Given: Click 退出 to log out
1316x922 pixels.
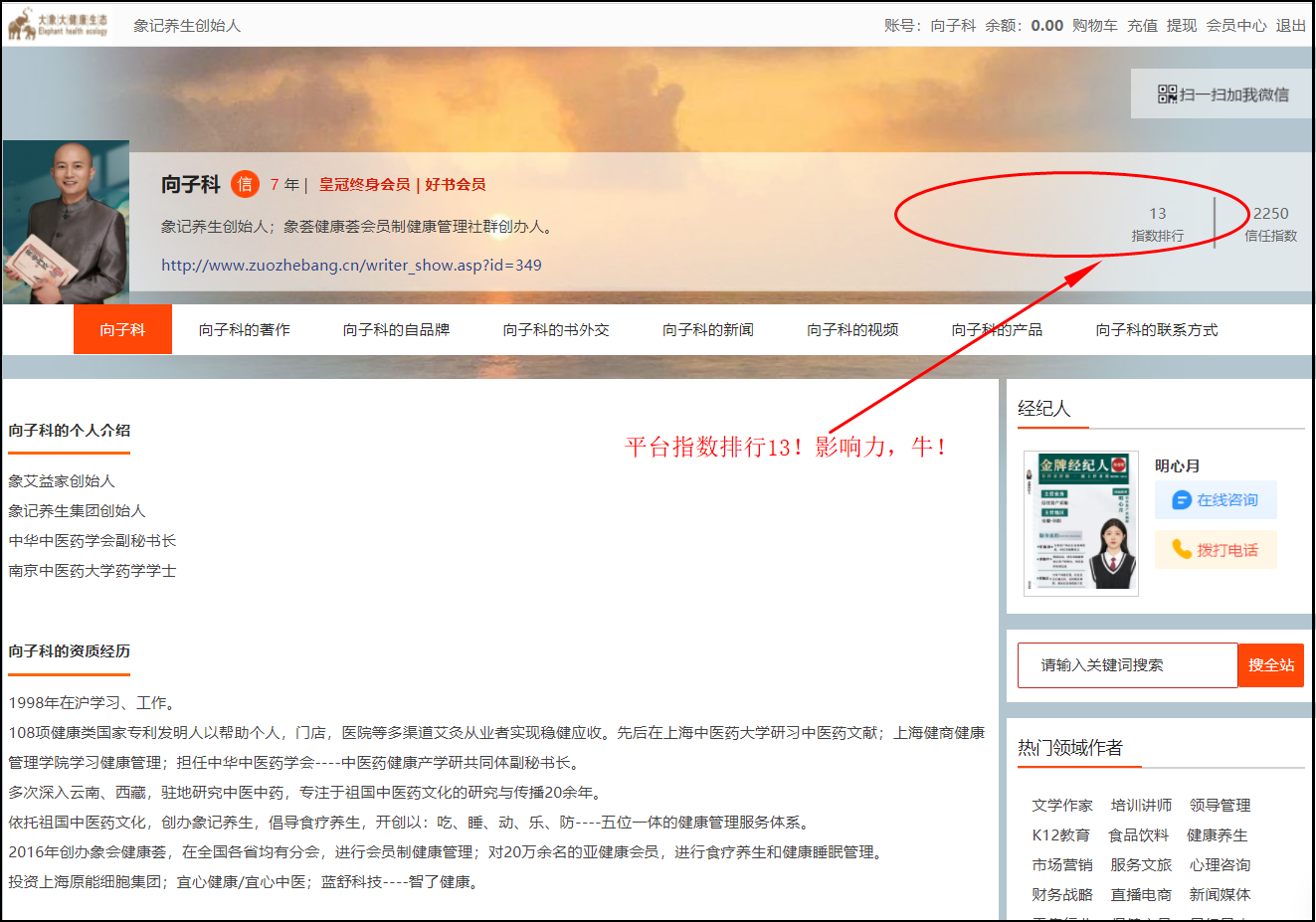Looking at the screenshot, I should [x=1290, y=26].
